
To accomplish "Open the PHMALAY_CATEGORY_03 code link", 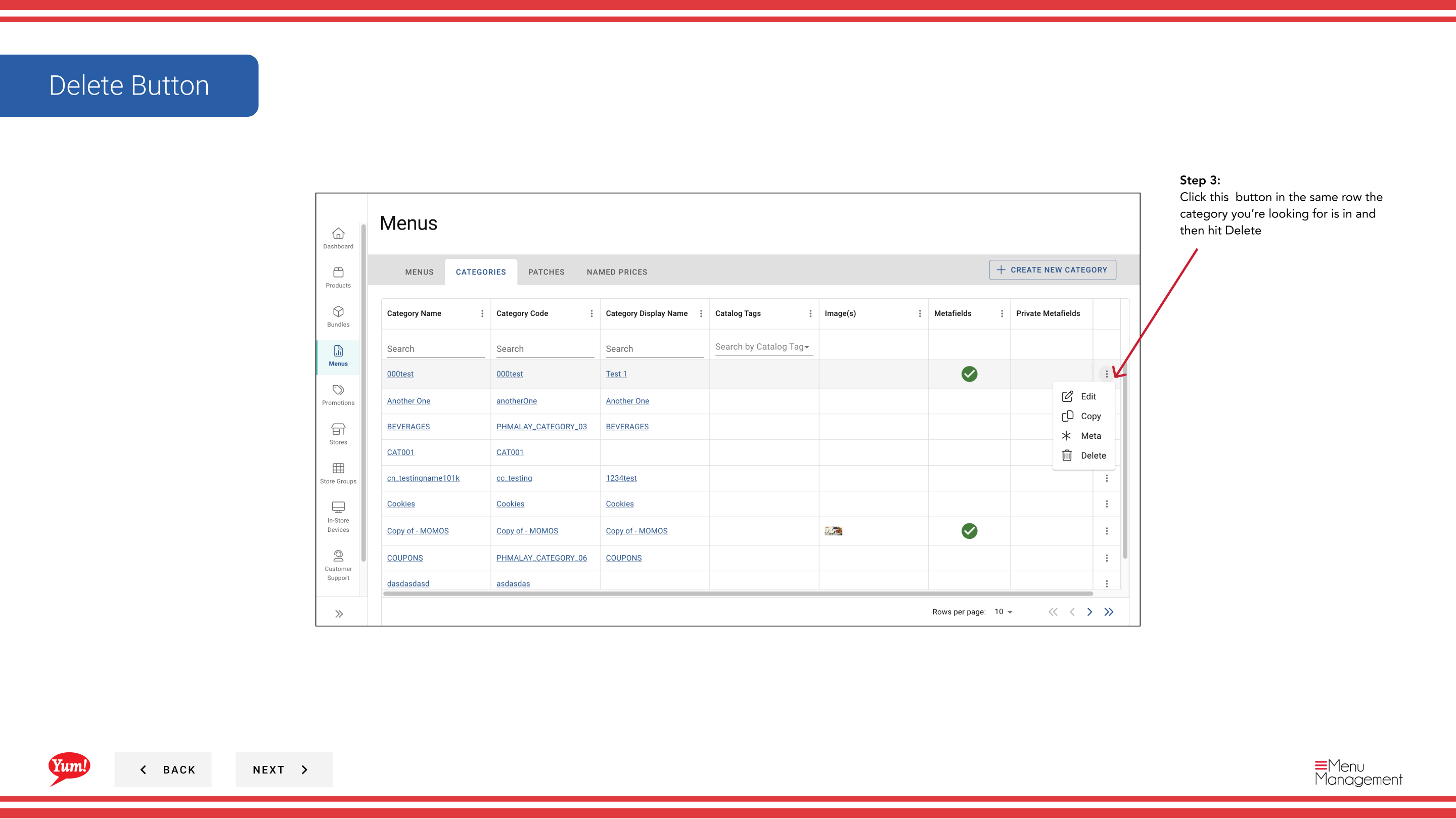I will tap(541, 427).
